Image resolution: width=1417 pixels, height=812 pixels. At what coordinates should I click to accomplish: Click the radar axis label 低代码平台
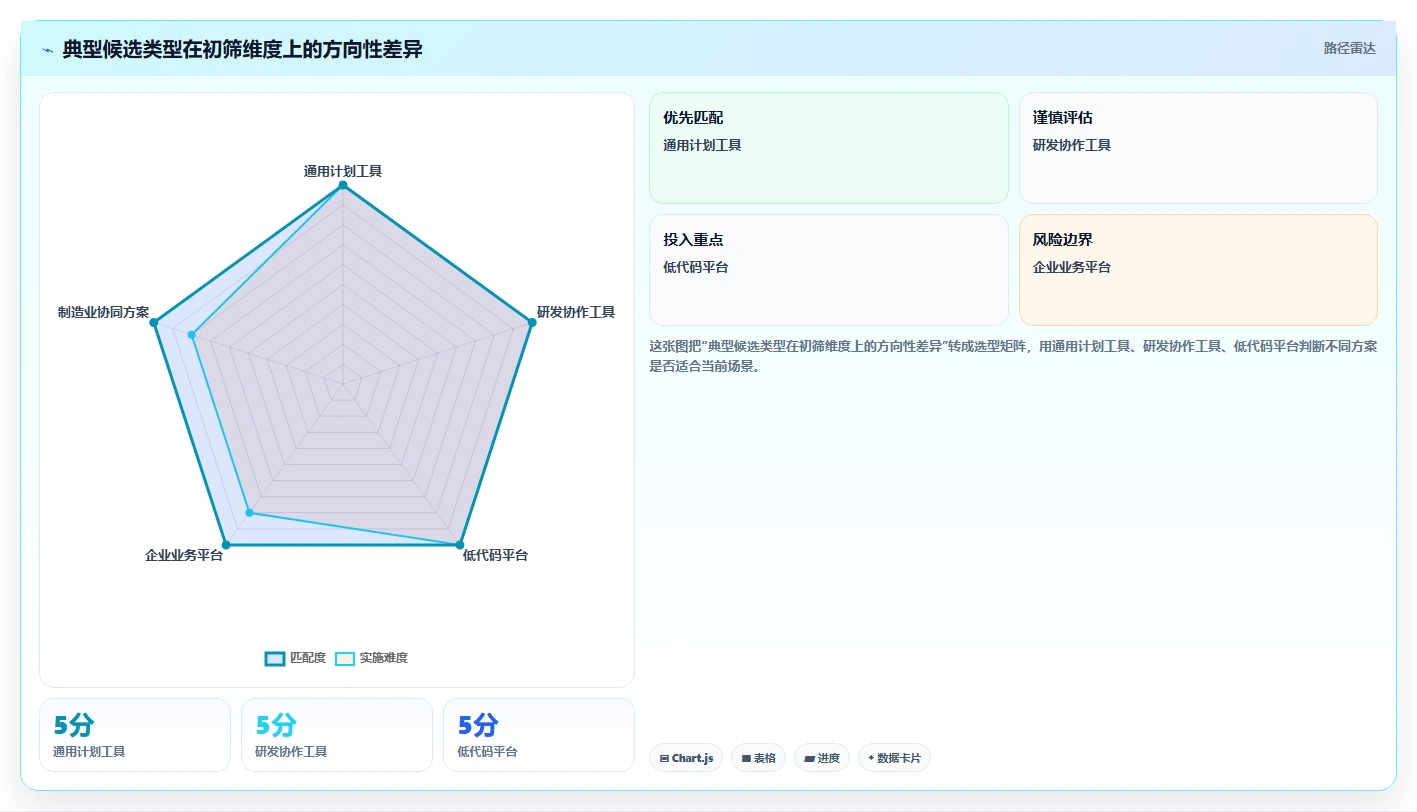point(495,555)
